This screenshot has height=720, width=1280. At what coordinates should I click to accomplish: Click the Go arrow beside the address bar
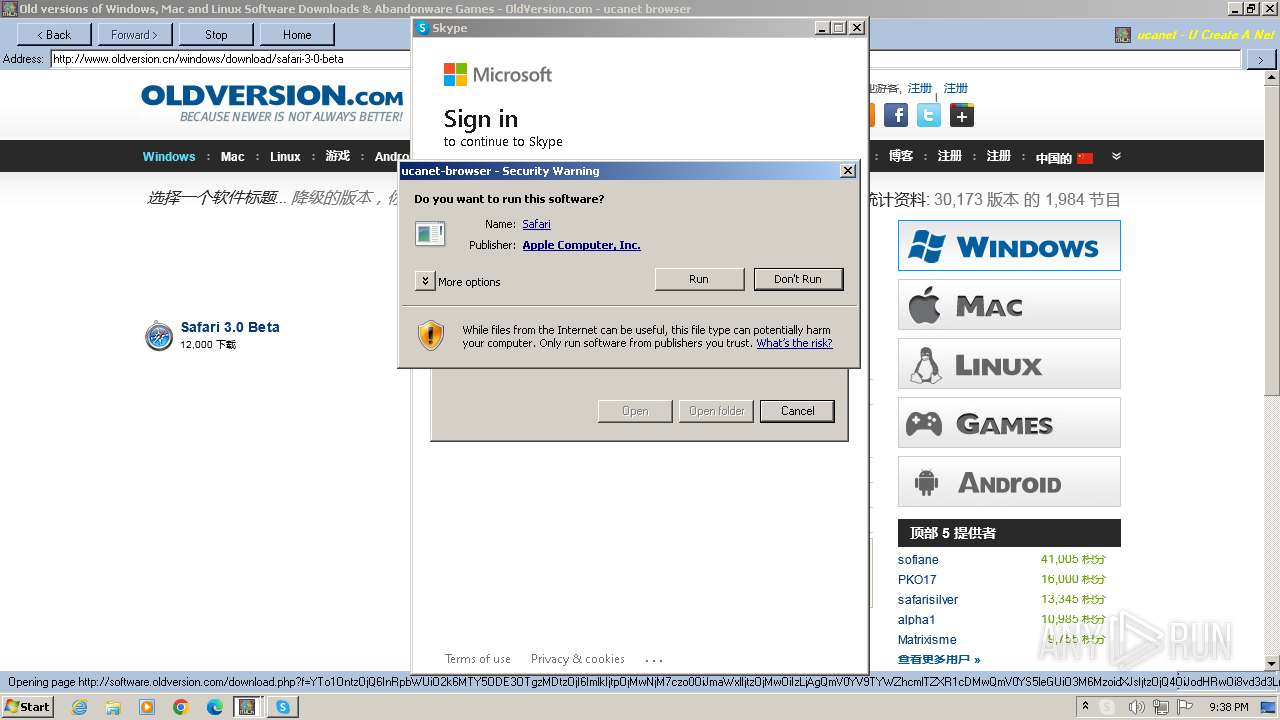[x=1260, y=59]
